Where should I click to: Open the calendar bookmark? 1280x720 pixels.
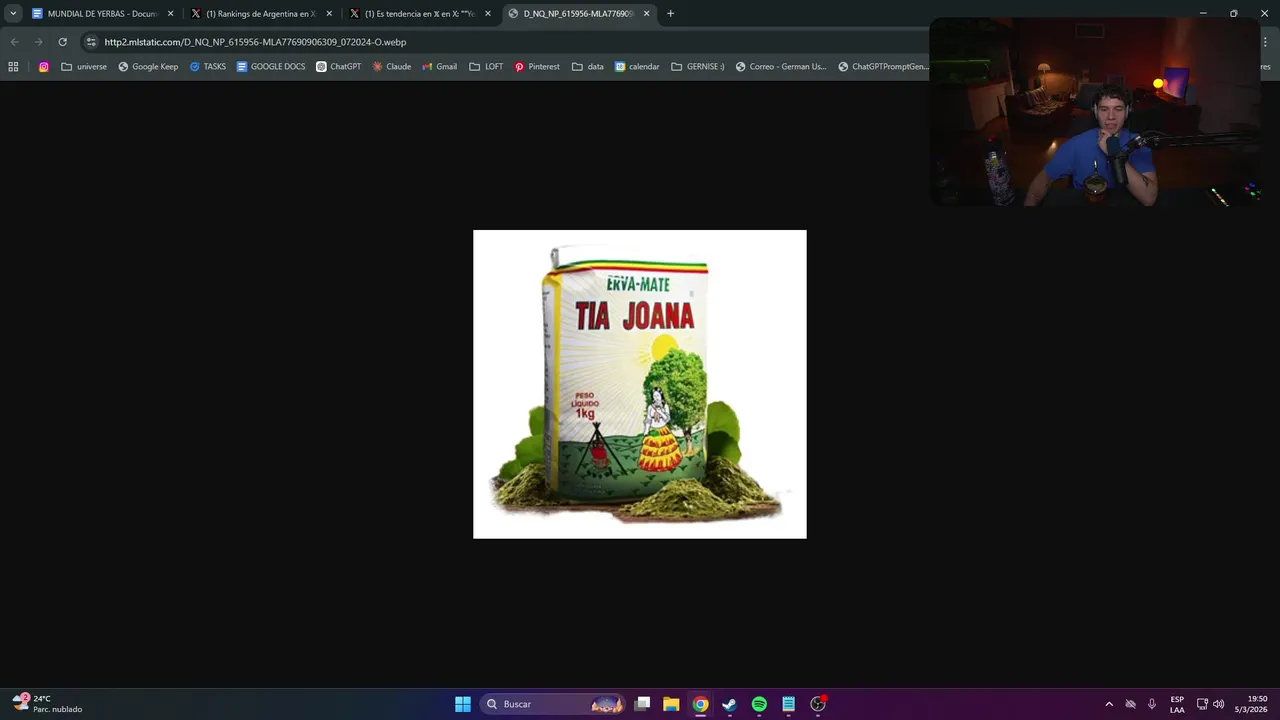(x=637, y=67)
